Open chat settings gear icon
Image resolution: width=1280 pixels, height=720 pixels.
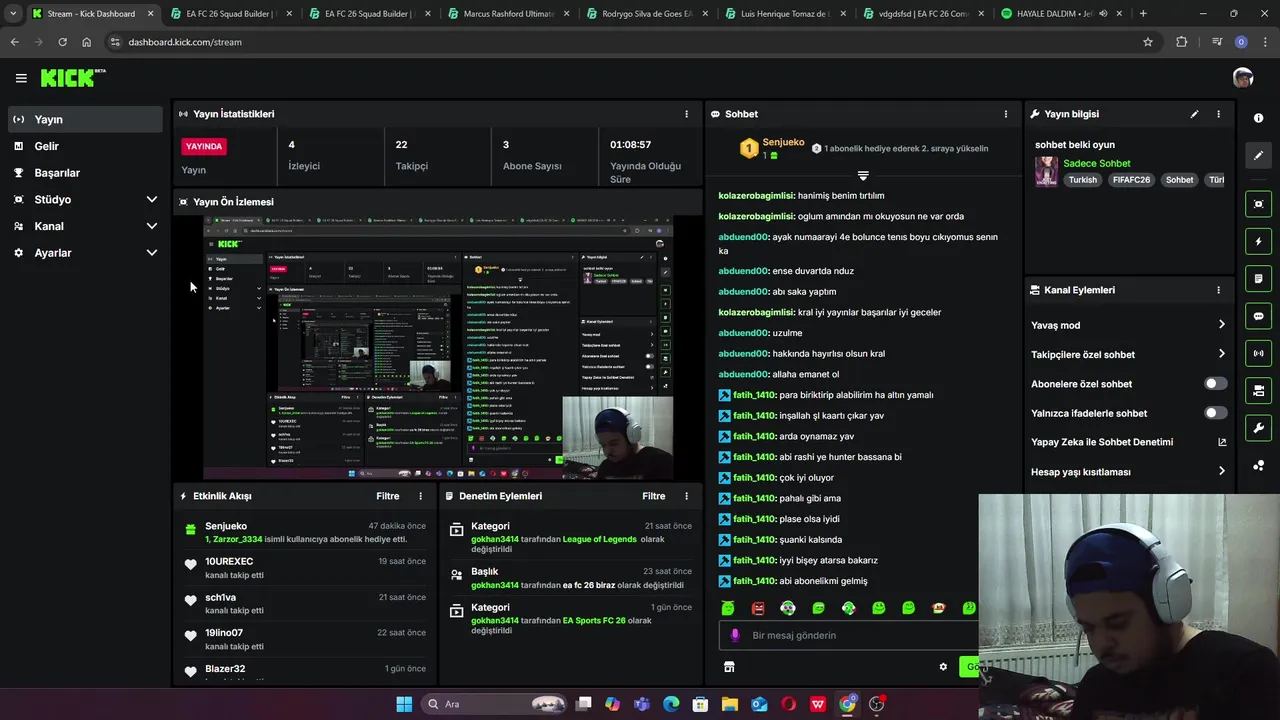943,667
